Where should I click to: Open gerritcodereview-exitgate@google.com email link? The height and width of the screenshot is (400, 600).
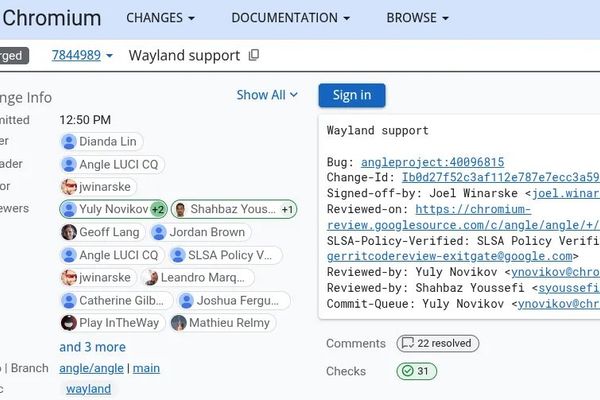click(x=450, y=256)
